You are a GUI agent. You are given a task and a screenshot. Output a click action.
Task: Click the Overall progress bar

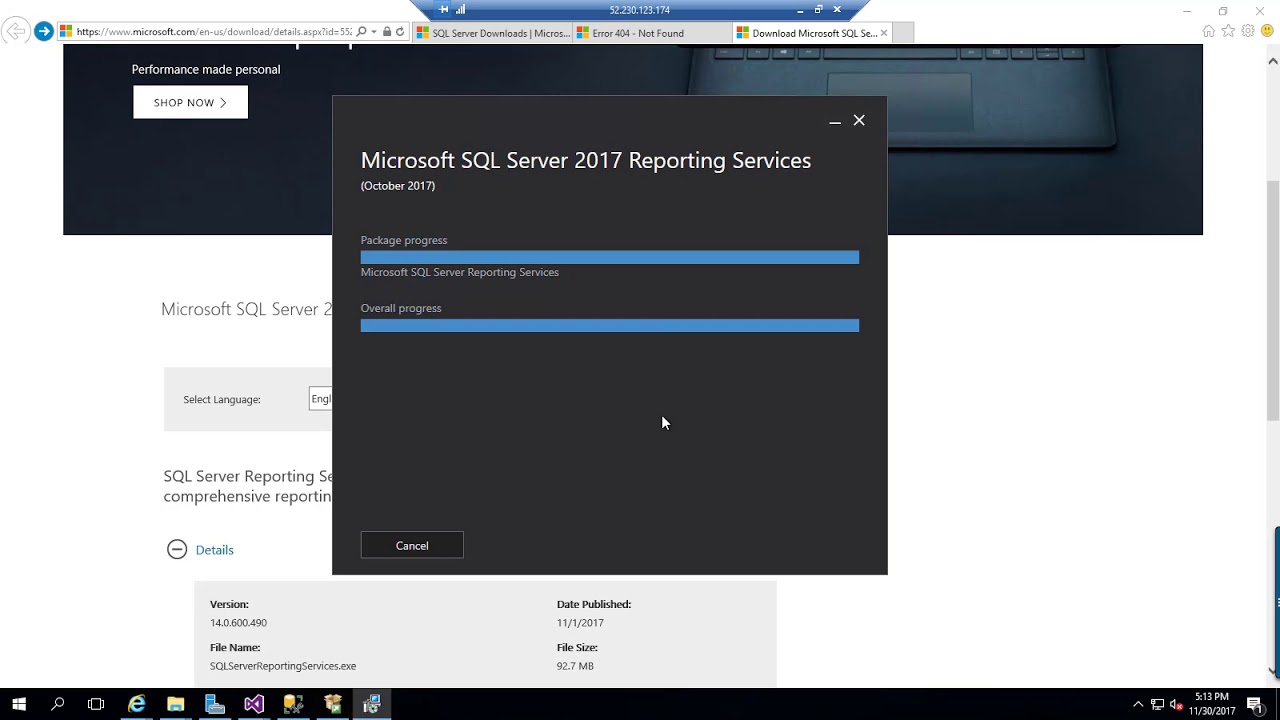coord(609,325)
